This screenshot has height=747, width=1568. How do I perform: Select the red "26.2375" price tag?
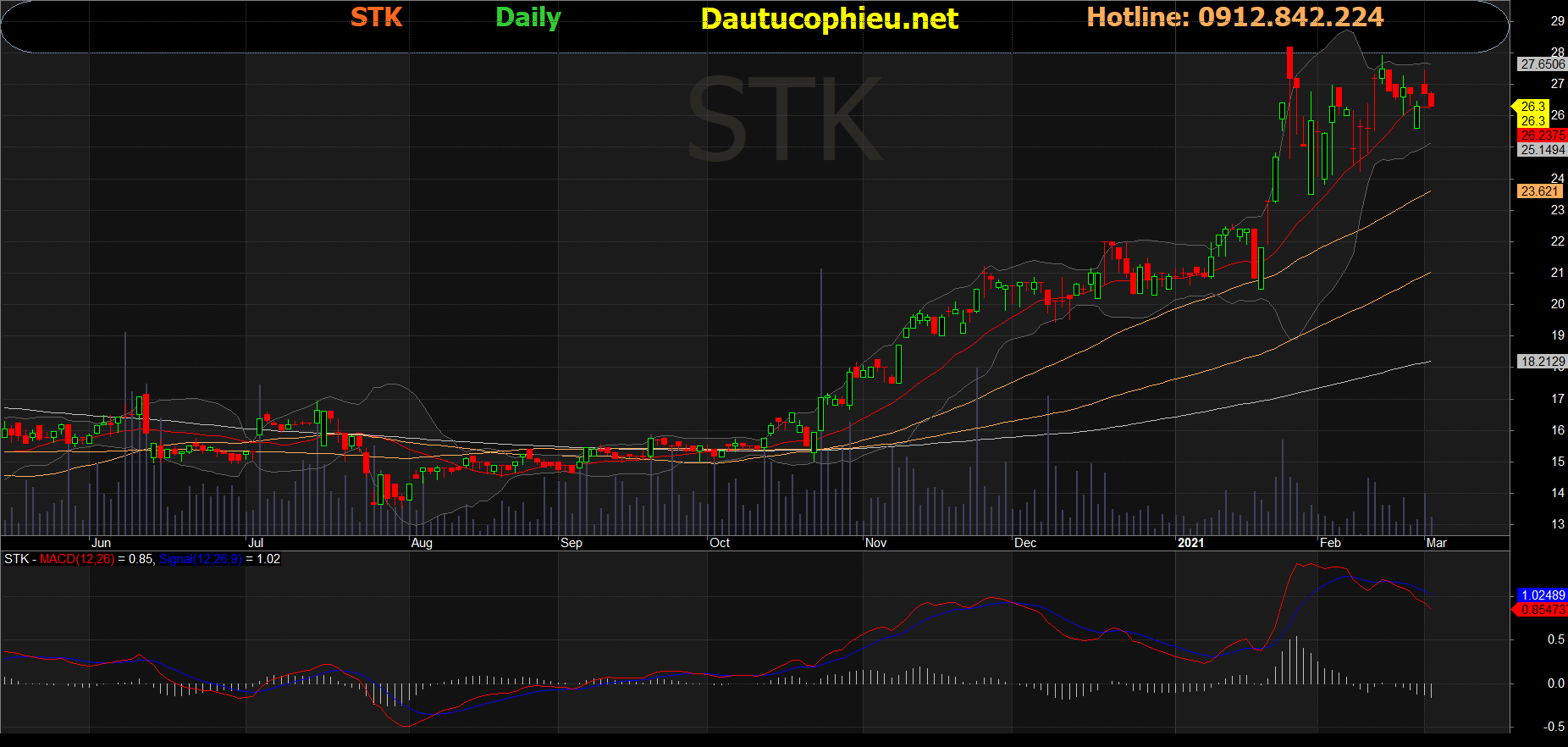pos(1542,136)
